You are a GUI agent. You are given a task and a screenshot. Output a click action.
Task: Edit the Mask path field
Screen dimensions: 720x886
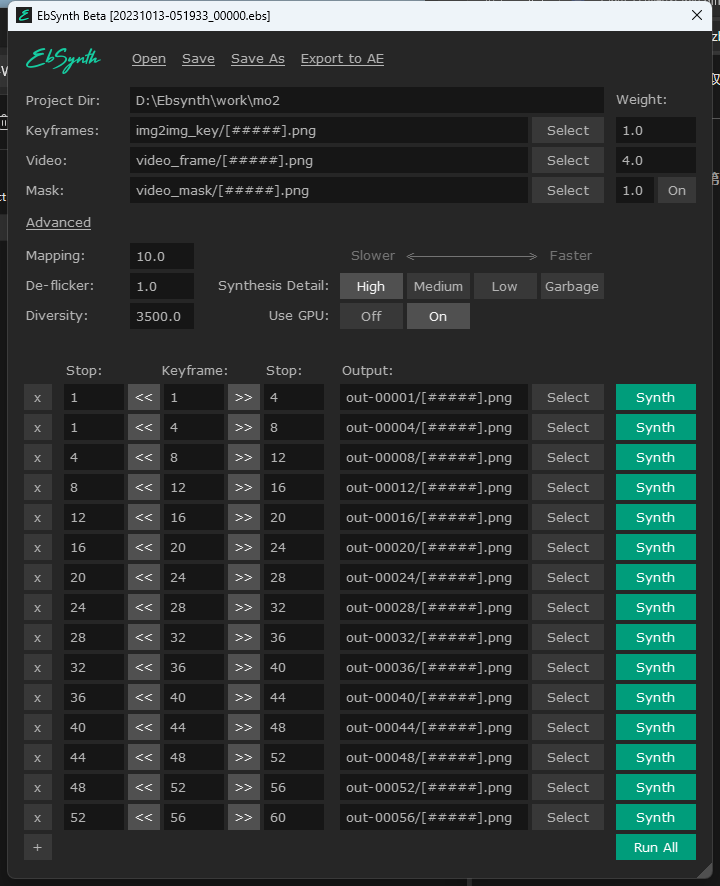click(x=328, y=190)
